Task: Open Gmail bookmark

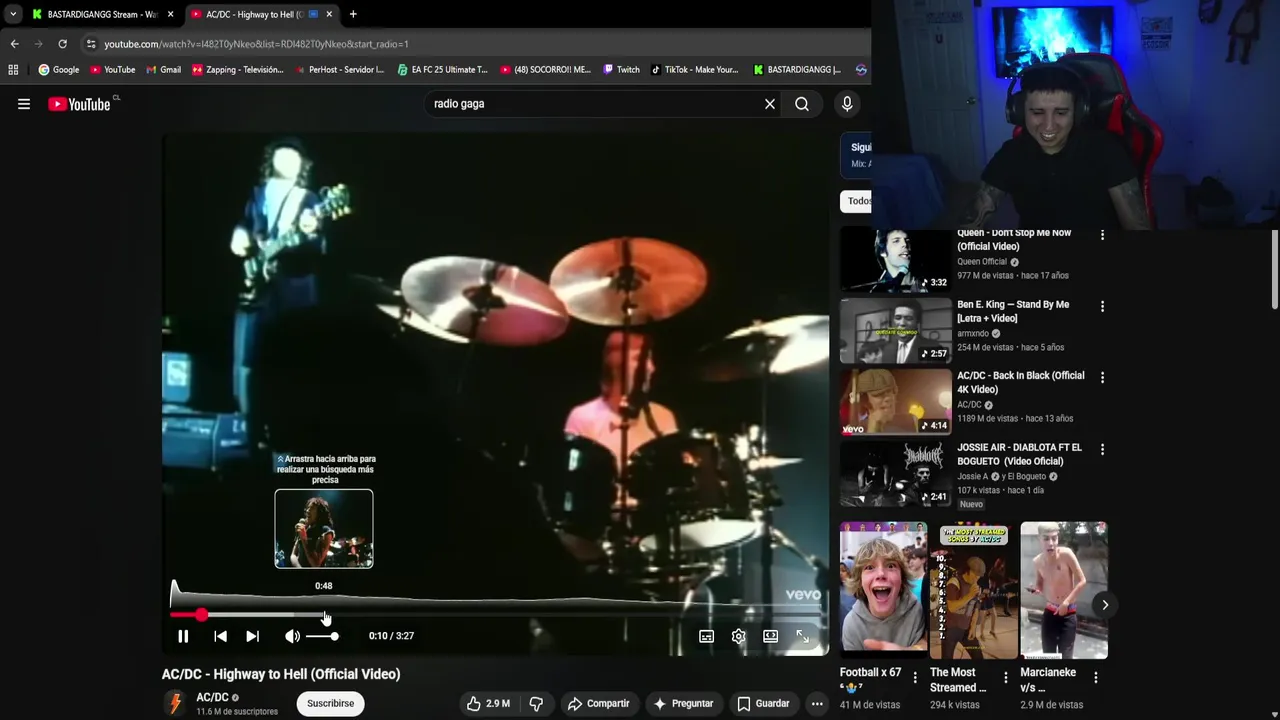Action: coord(164,70)
